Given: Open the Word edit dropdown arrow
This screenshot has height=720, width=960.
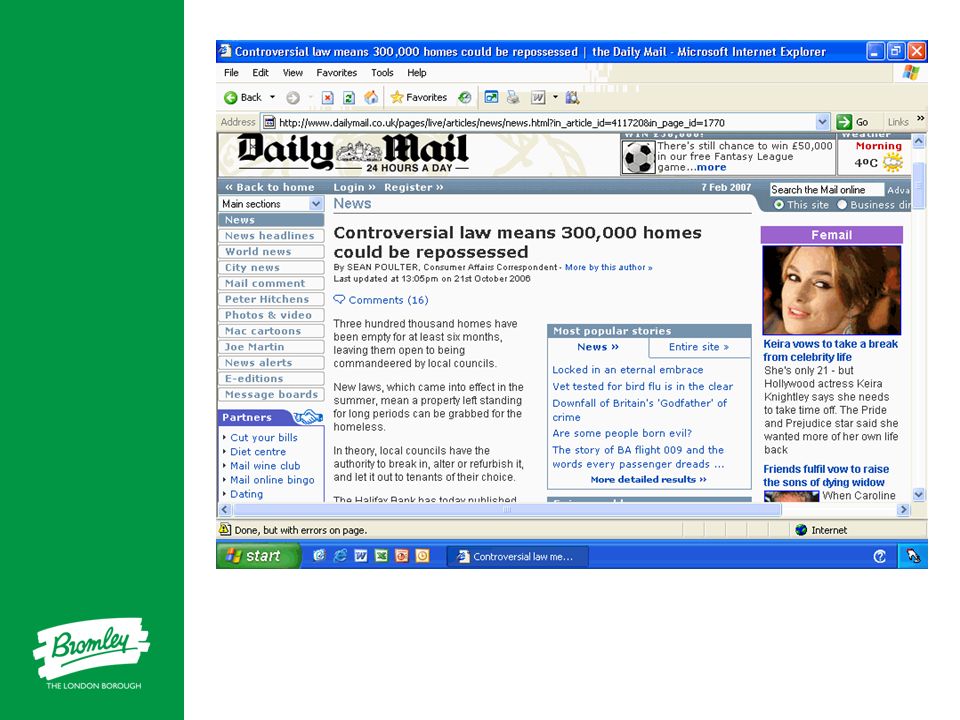Looking at the screenshot, I should pyautogui.click(x=555, y=97).
